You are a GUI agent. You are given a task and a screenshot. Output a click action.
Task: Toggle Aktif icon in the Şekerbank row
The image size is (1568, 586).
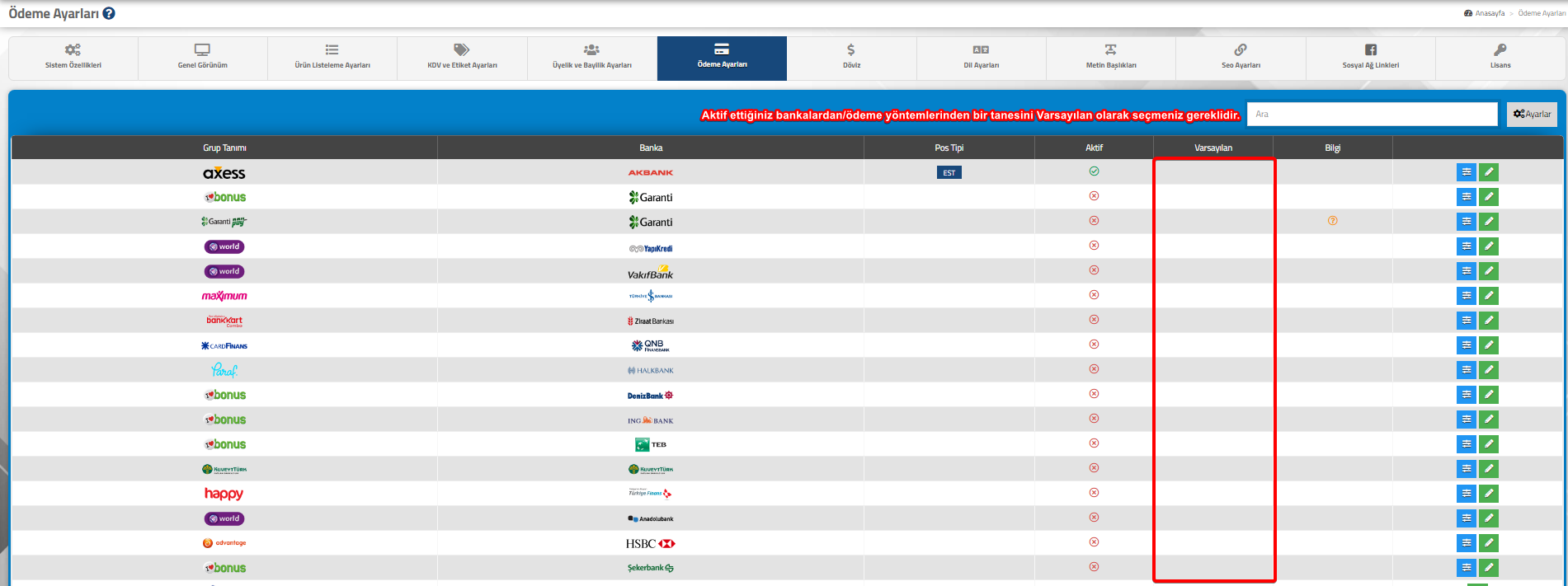click(1094, 567)
